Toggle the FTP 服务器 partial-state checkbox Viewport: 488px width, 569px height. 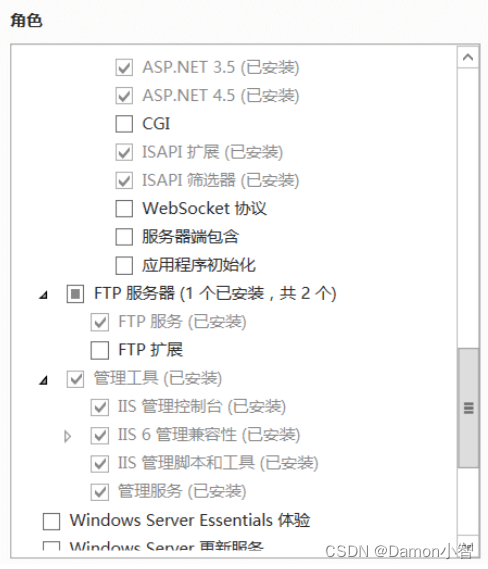click(x=75, y=294)
